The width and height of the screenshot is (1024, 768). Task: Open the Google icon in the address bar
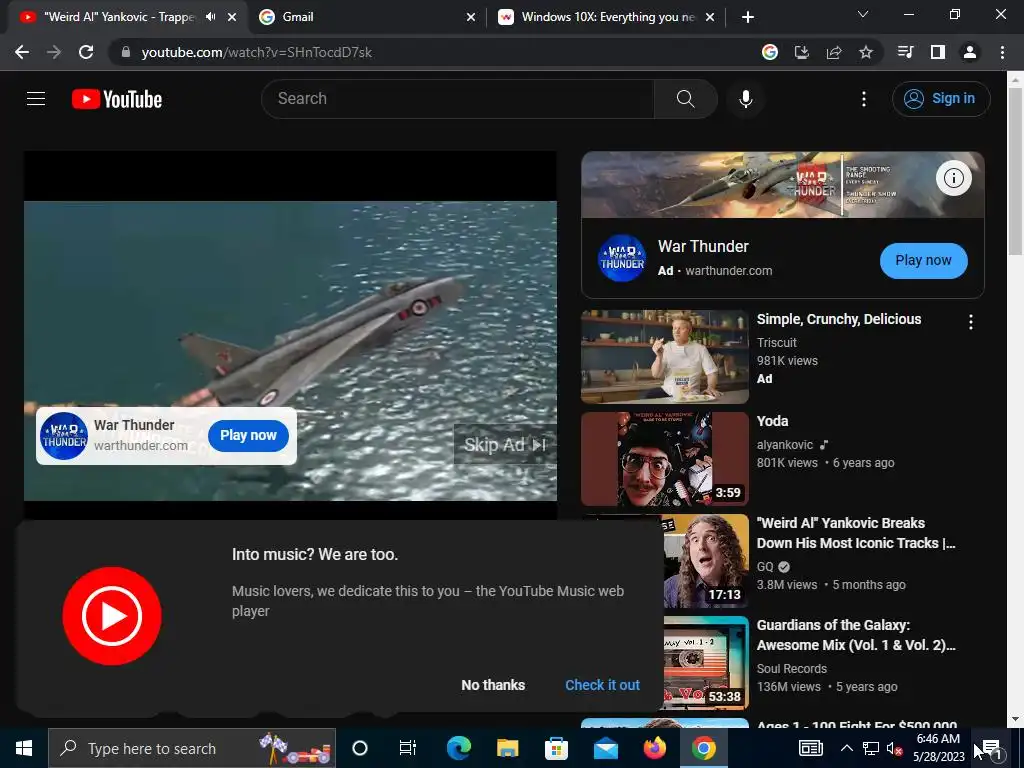770,52
